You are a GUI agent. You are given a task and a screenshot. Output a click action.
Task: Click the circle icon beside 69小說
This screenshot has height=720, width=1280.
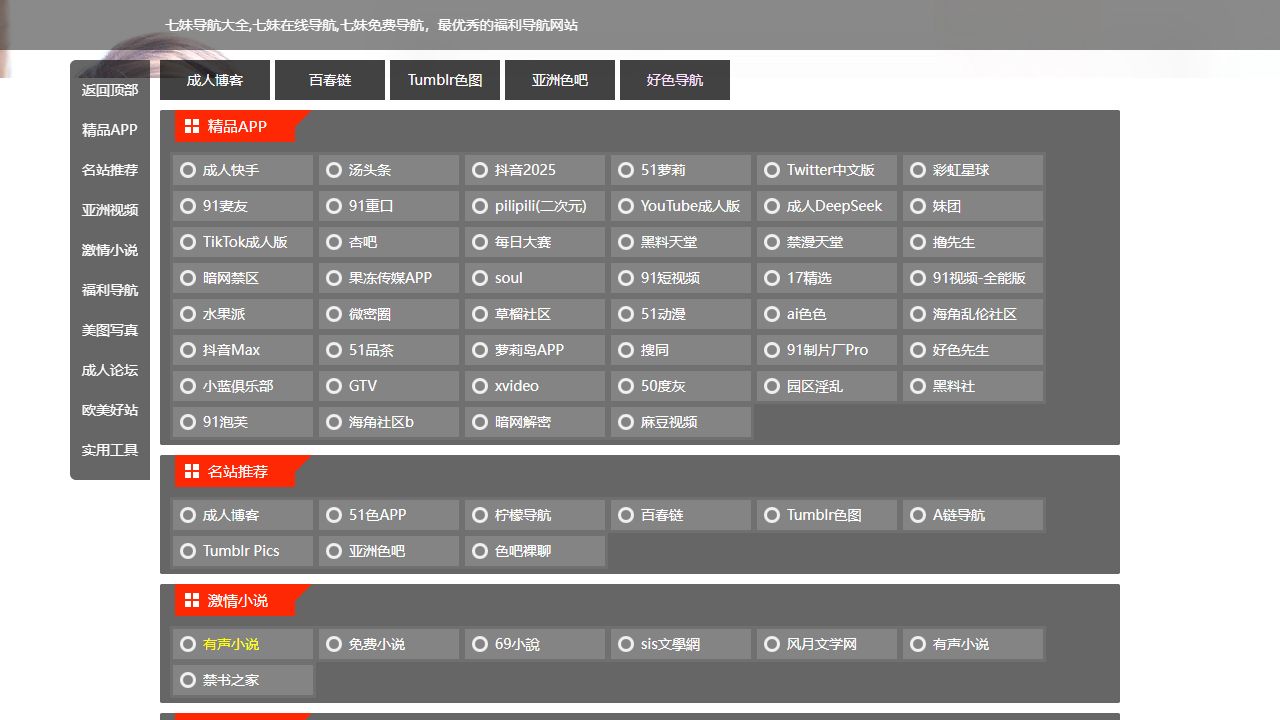(x=480, y=644)
